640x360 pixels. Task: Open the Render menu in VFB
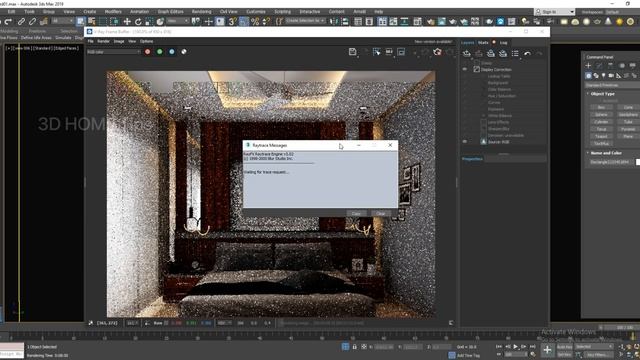(103, 41)
